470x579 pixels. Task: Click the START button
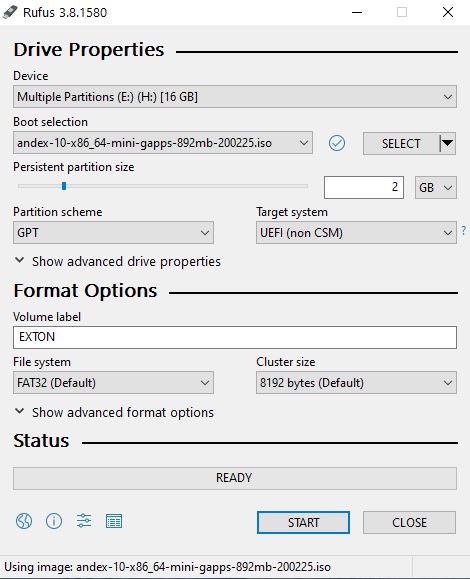(303, 523)
